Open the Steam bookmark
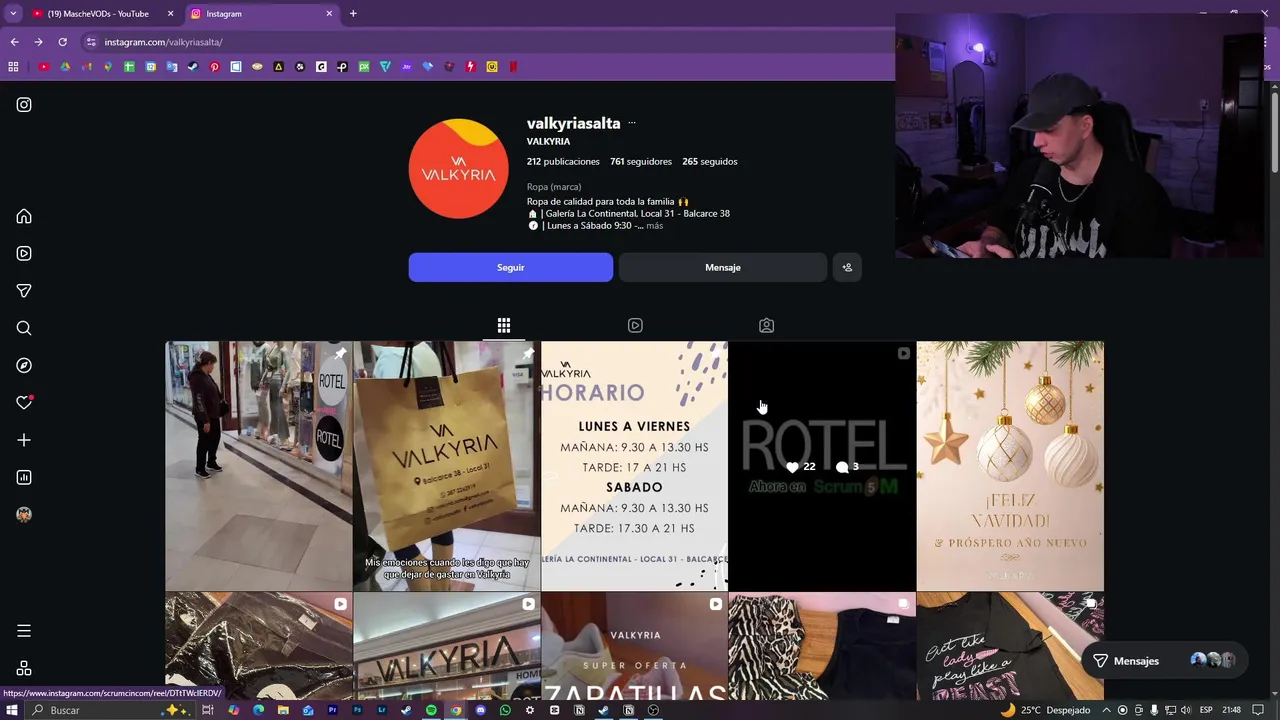 click(x=193, y=67)
